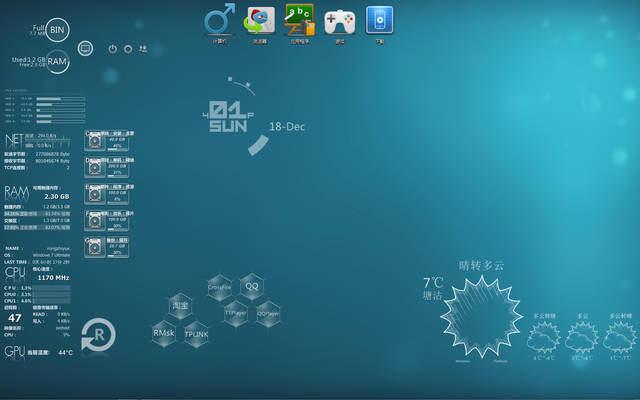This screenshot has height=400, width=640.
Task: Launch RMsk from the hexagon launcher
Action: pyautogui.click(x=164, y=332)
